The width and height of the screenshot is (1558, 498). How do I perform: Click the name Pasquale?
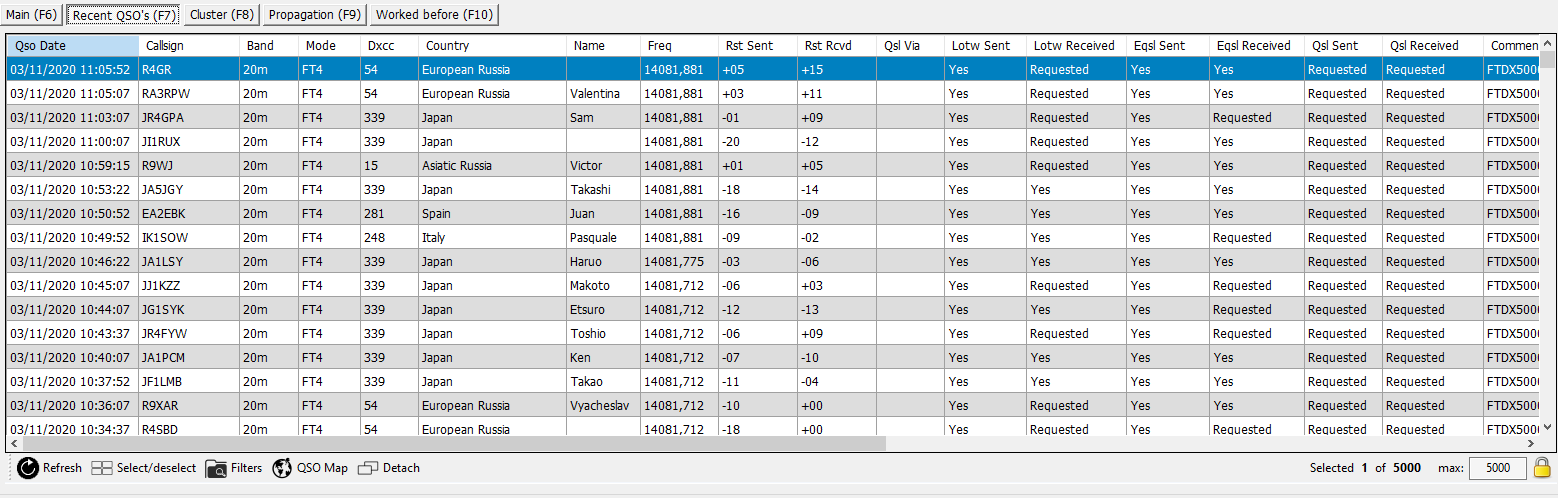[594, 238]
